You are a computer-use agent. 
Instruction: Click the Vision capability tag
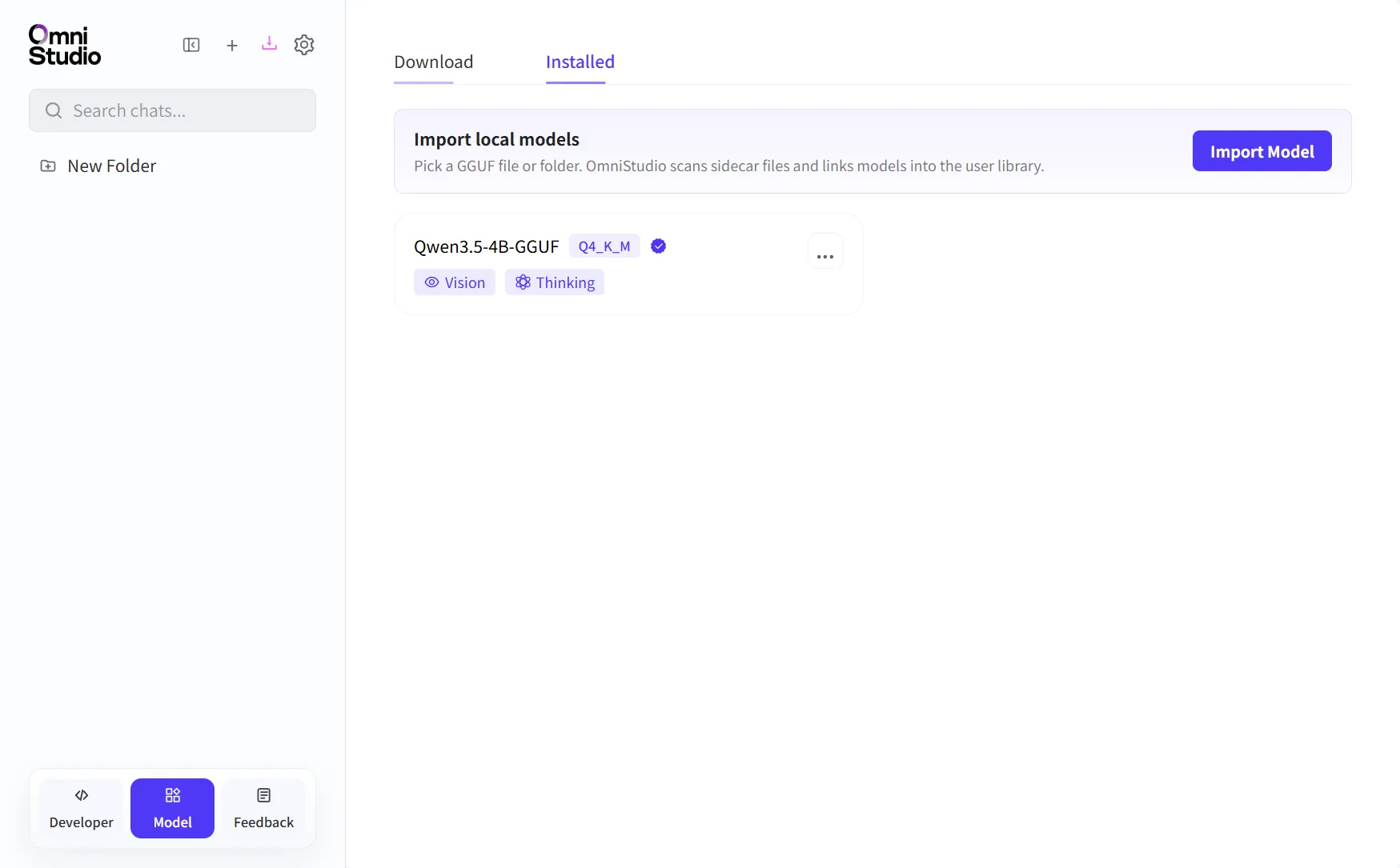pyautogui.click(x=455, y=282)
